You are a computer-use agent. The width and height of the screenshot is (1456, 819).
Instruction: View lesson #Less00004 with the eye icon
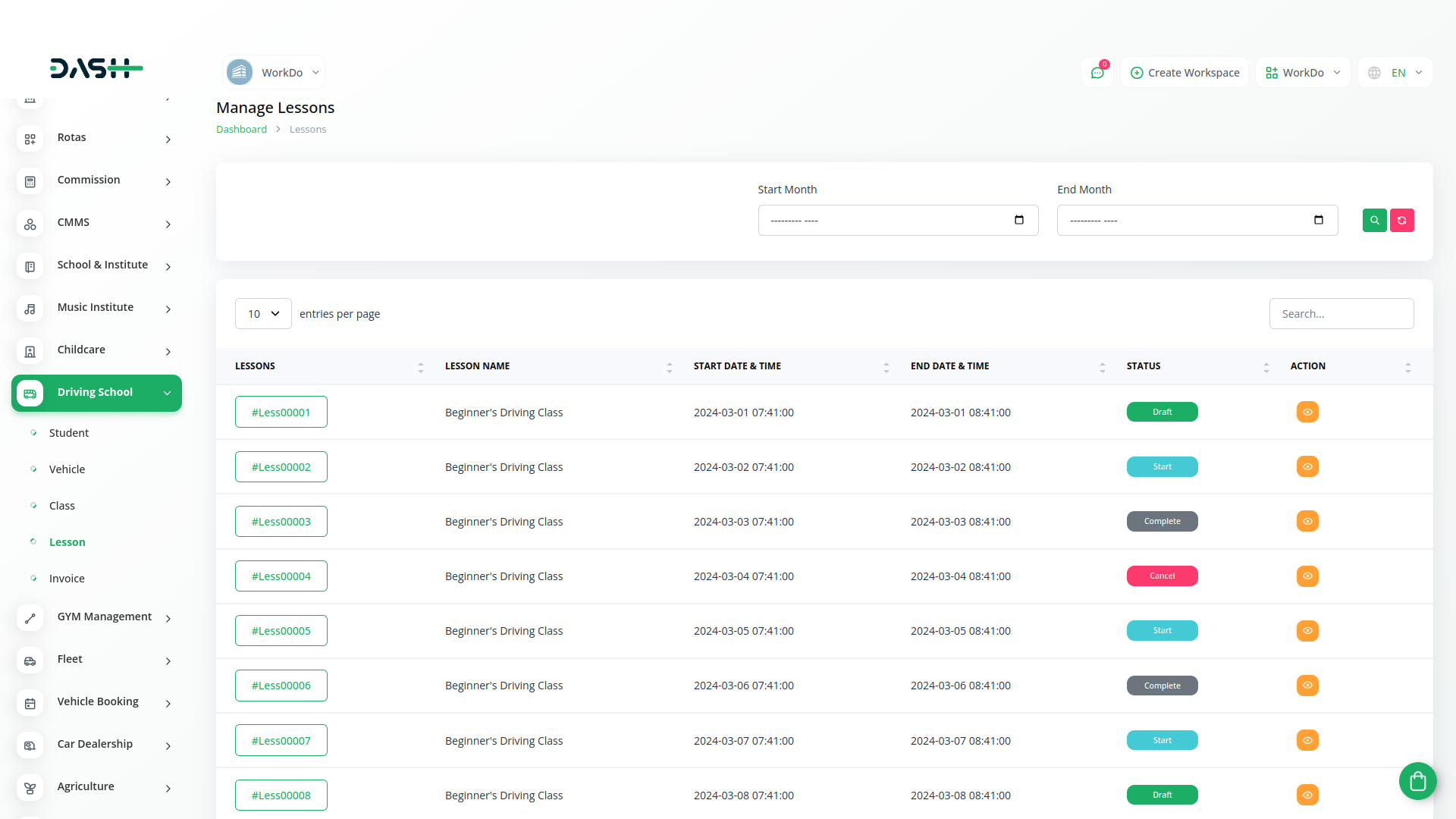click(1307, 576)
